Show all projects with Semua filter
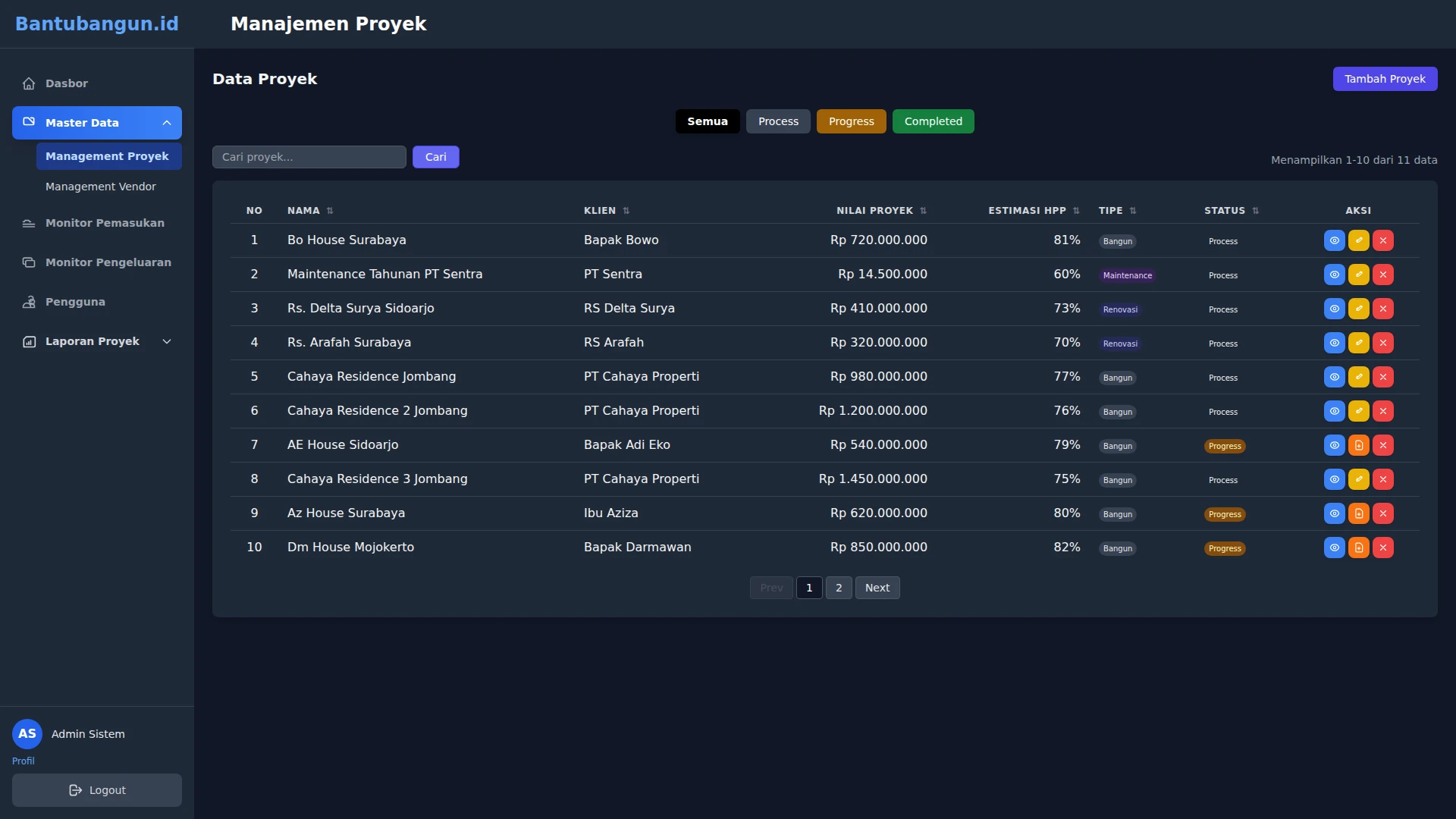The image size is (1456, 819). coord(708,121)
